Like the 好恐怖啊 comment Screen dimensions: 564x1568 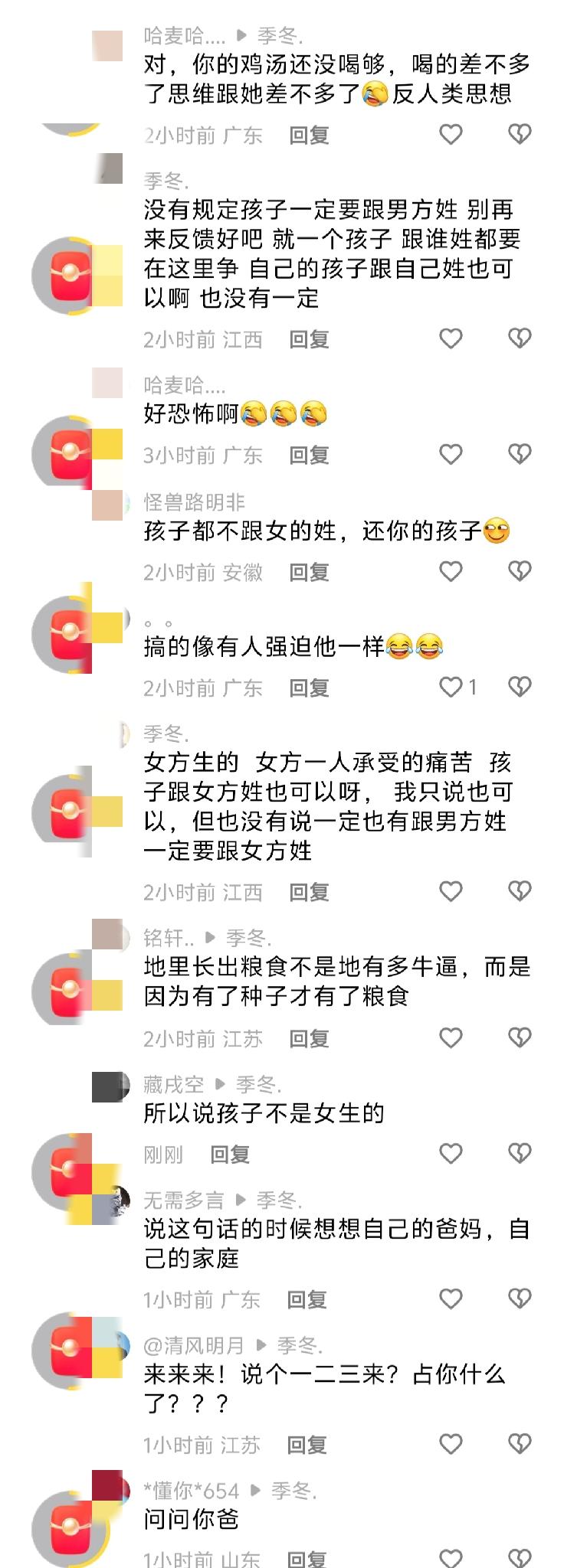(451, 455)
